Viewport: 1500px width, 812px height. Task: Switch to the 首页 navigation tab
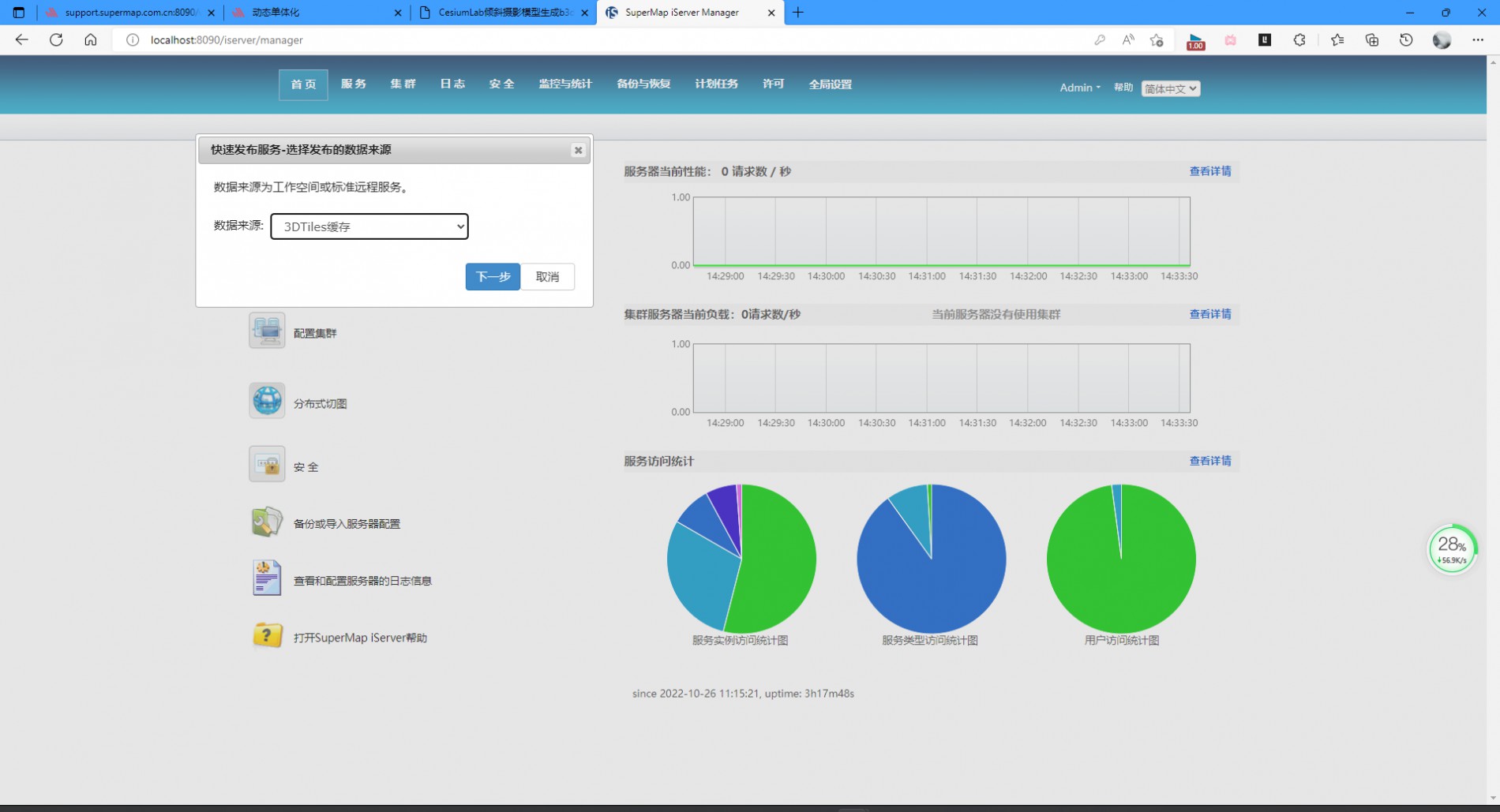click(303, 84)
